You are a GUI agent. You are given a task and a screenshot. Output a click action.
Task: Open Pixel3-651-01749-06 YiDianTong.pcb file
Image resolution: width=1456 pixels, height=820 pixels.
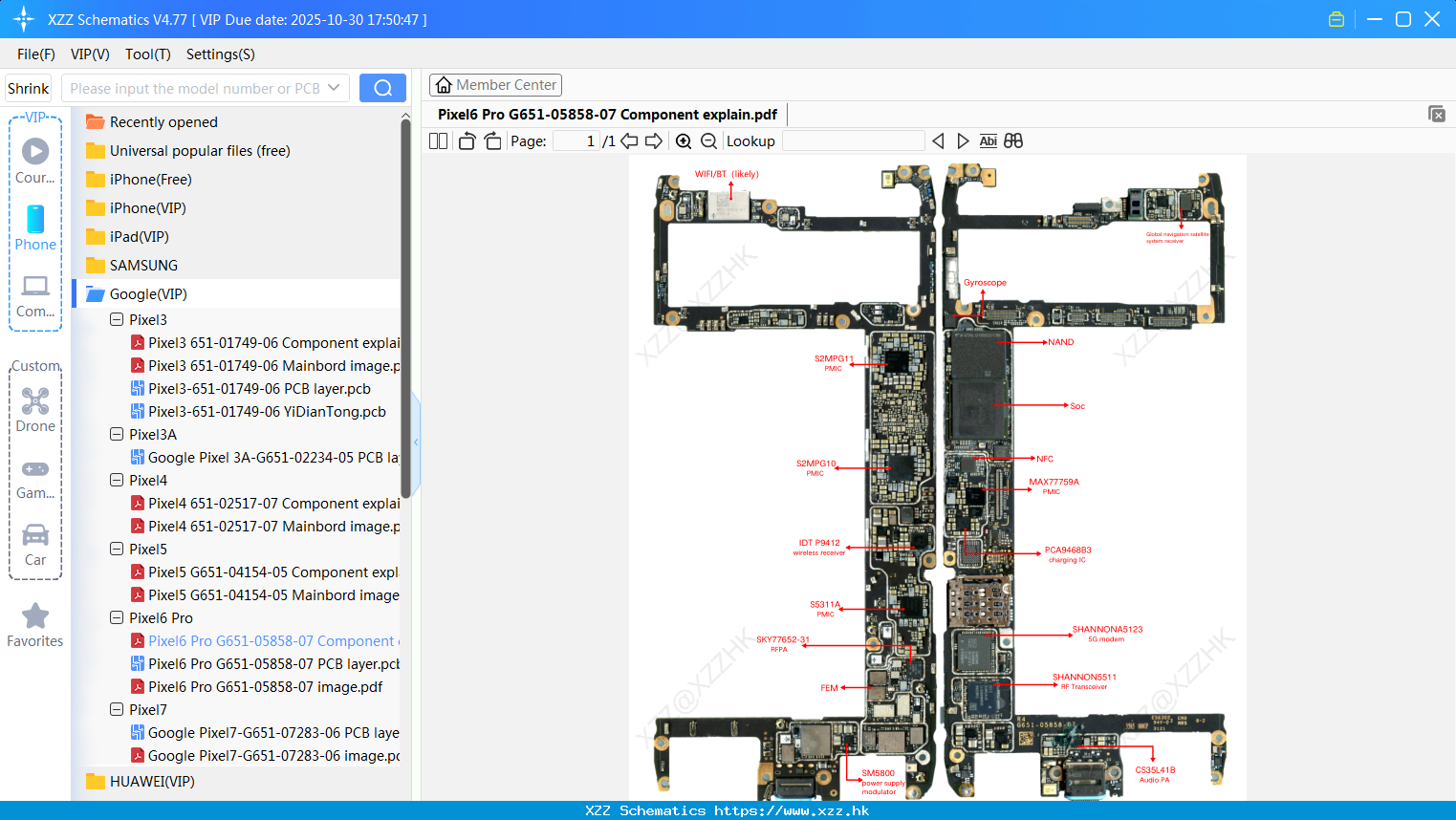[x=258, y=411]
